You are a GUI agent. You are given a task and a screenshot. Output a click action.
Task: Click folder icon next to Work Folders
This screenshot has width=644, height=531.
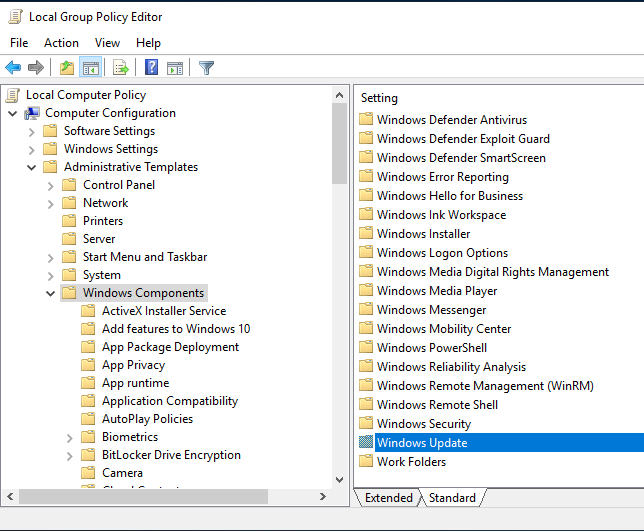[x=366, y=461]
